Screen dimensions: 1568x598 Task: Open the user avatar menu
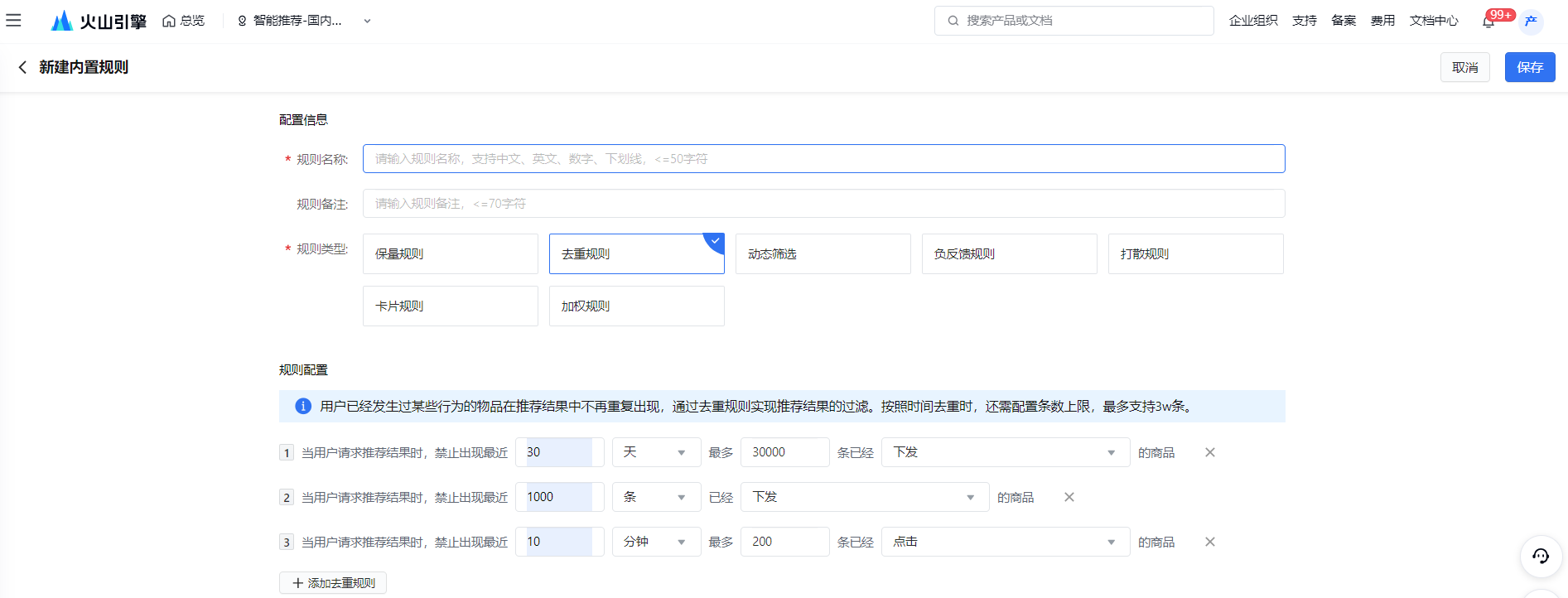(1531, 21)
